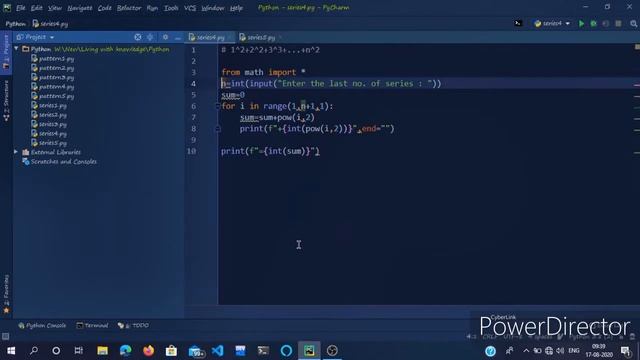
Task: Open the Terminal tool window
Action: click(x=92, y=325)
